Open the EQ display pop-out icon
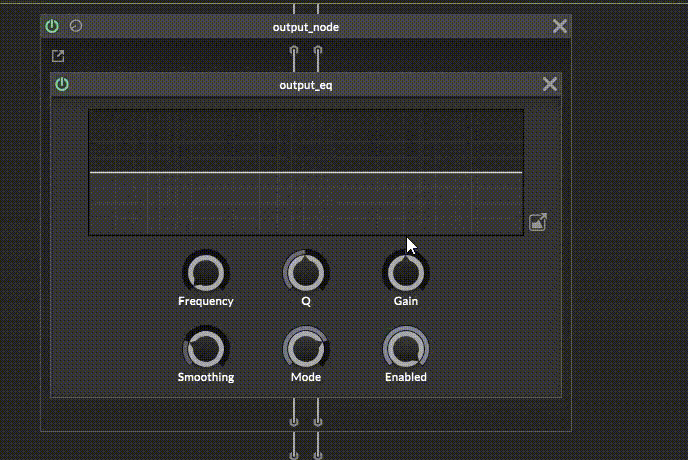 pos(538,222)
